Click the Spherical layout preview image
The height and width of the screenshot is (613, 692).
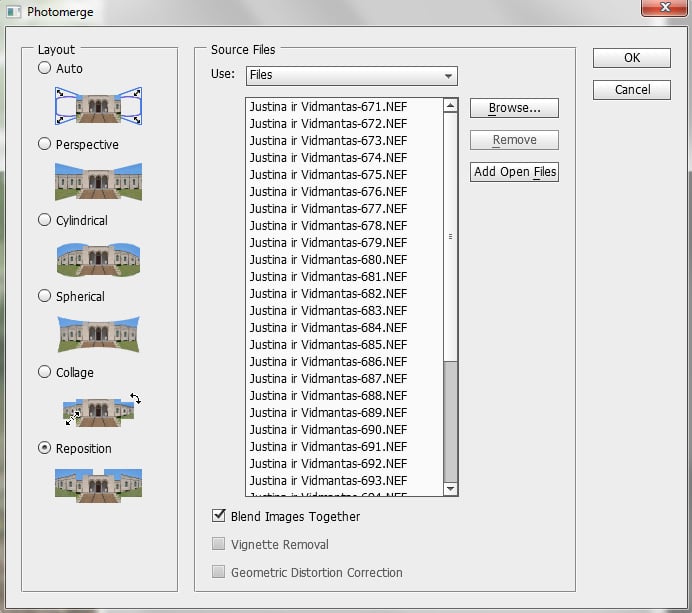(x=98, y=334)
